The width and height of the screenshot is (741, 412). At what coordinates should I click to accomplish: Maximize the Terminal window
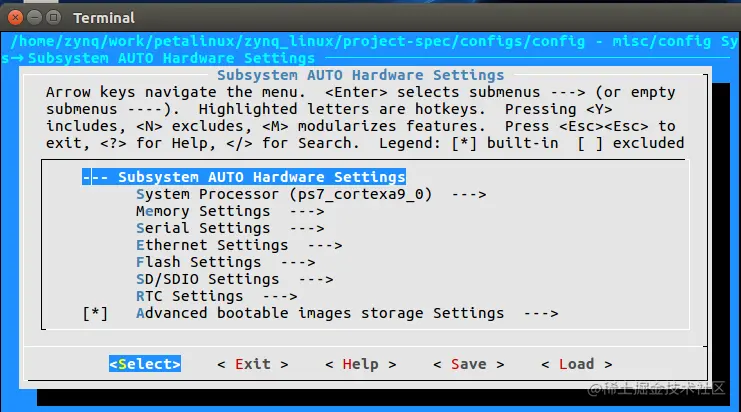pyautogui.click(x=54, y=17)
